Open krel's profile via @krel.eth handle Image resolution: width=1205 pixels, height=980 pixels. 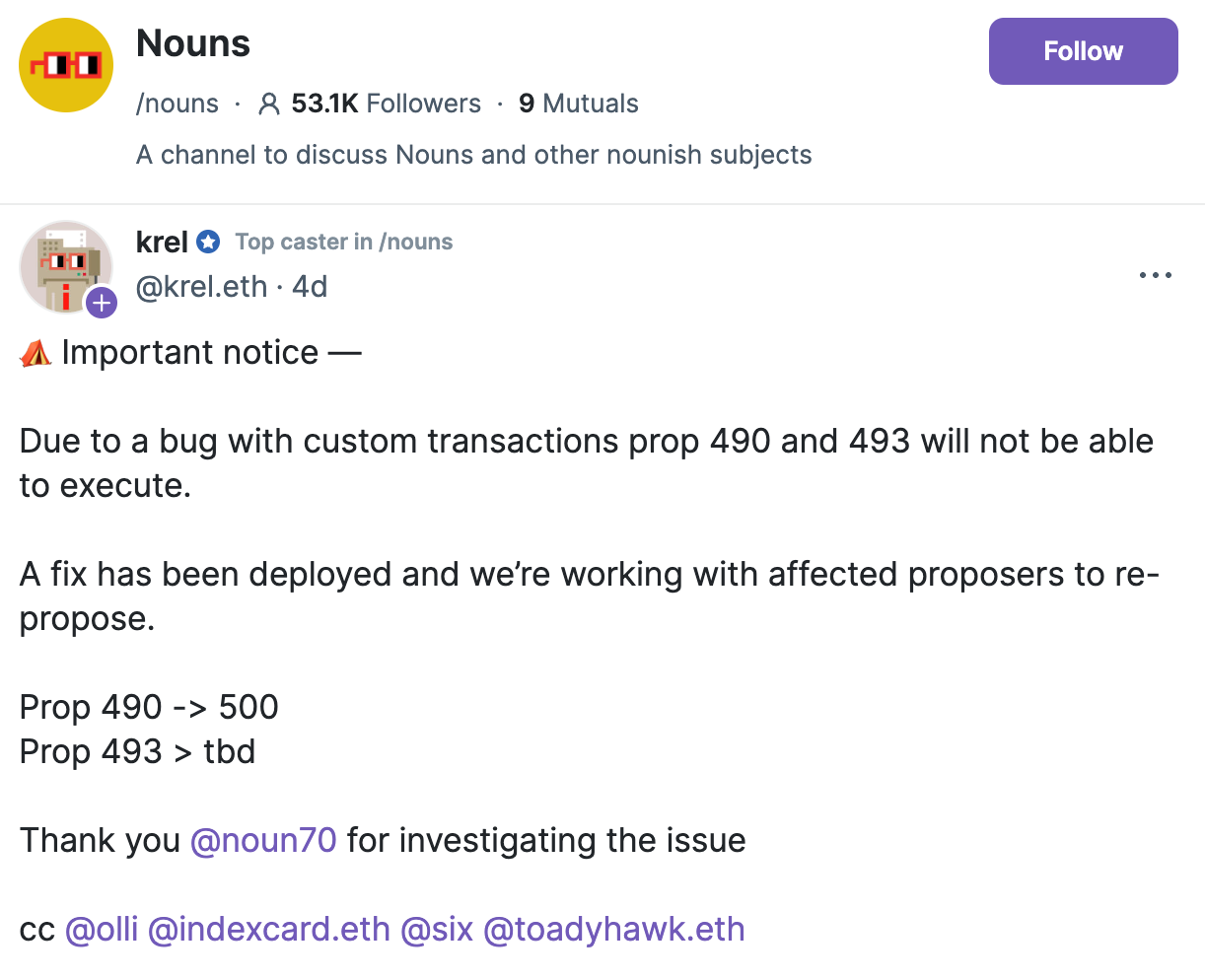[201, 287]
